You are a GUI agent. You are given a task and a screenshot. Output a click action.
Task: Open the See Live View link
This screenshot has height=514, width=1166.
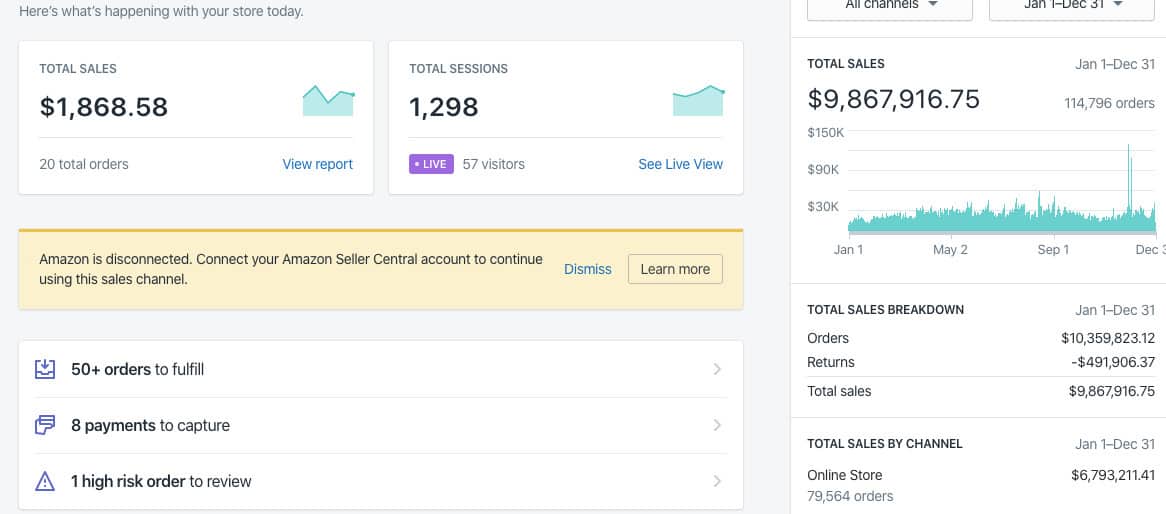[x=680, y=164]
